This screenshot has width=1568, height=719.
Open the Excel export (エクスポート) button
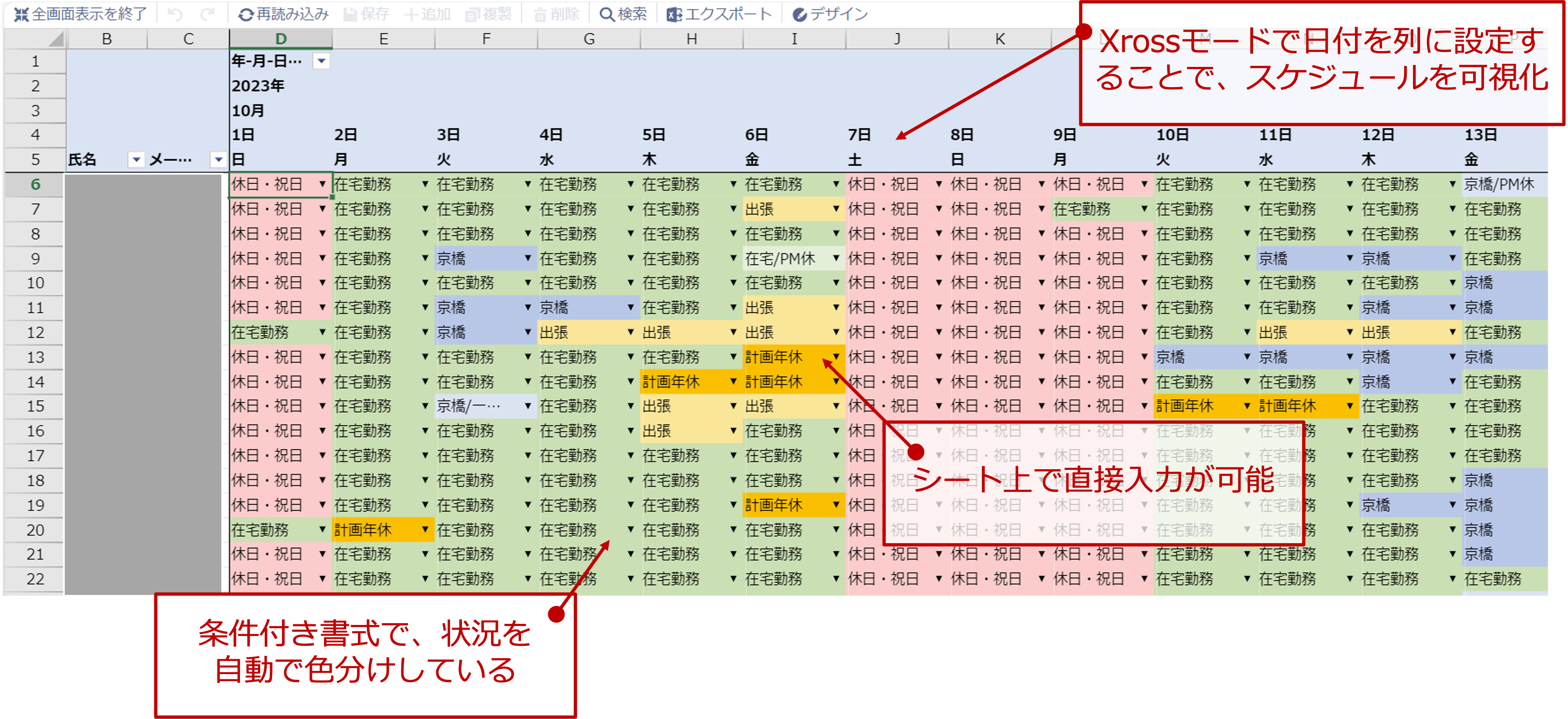coord(674,14)
